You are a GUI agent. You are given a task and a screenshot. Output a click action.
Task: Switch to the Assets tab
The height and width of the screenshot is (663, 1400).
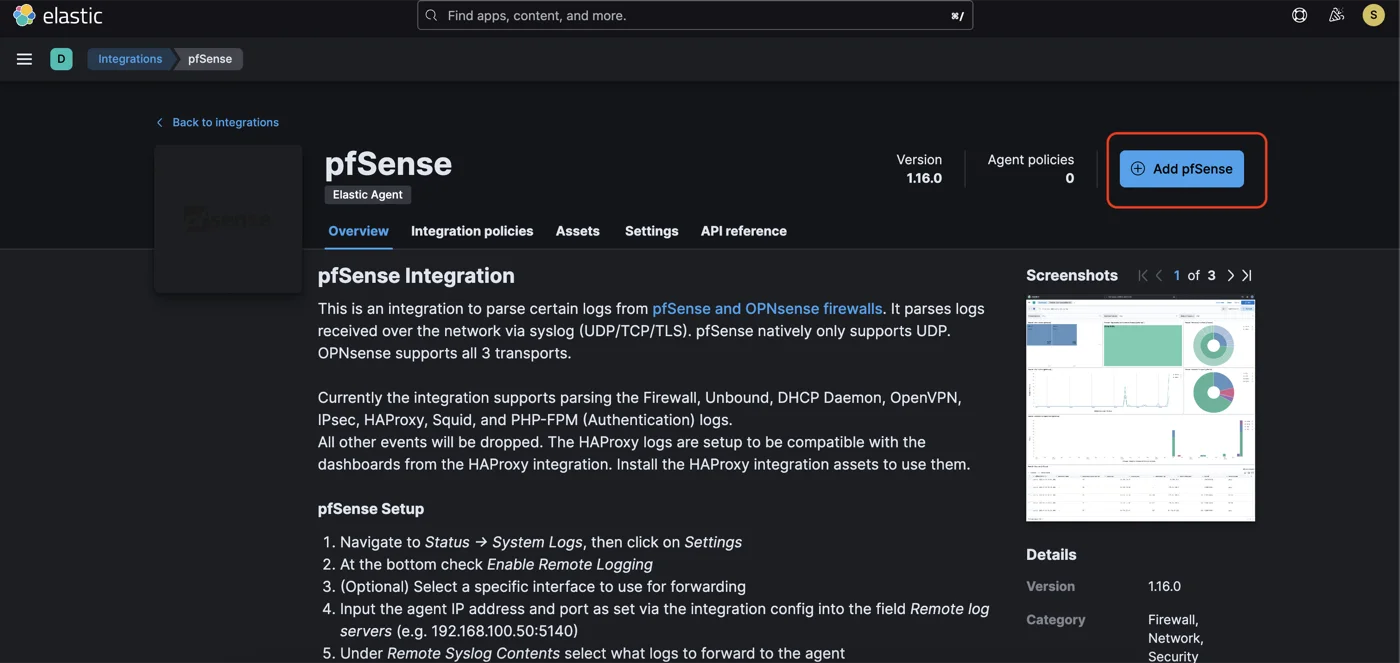[578, 231]
